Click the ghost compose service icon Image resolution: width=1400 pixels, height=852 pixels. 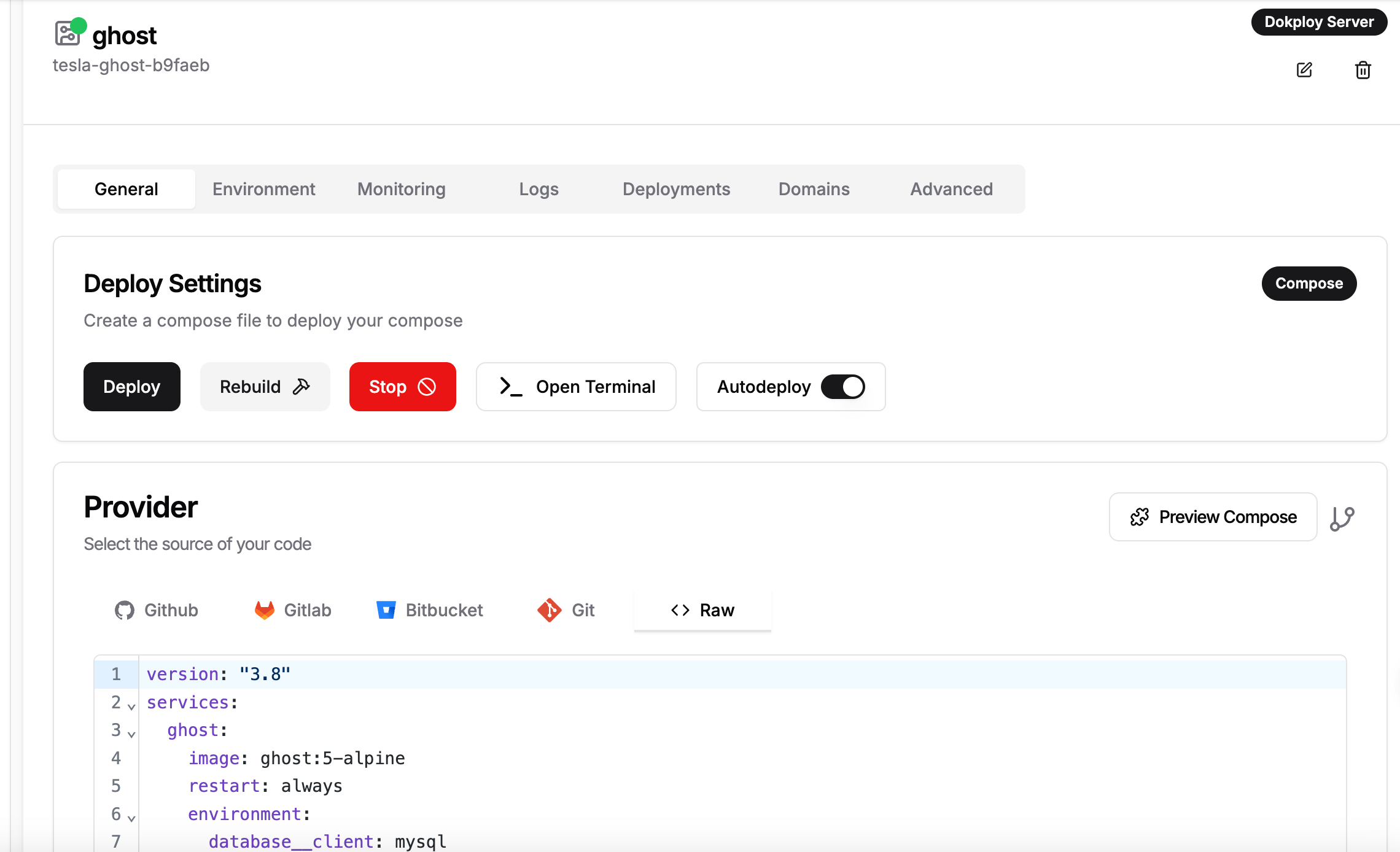coord(68,34)
